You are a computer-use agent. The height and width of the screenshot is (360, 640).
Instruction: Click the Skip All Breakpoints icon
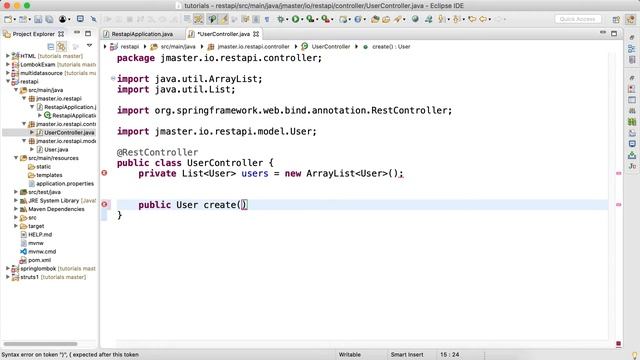coord(93,19)
